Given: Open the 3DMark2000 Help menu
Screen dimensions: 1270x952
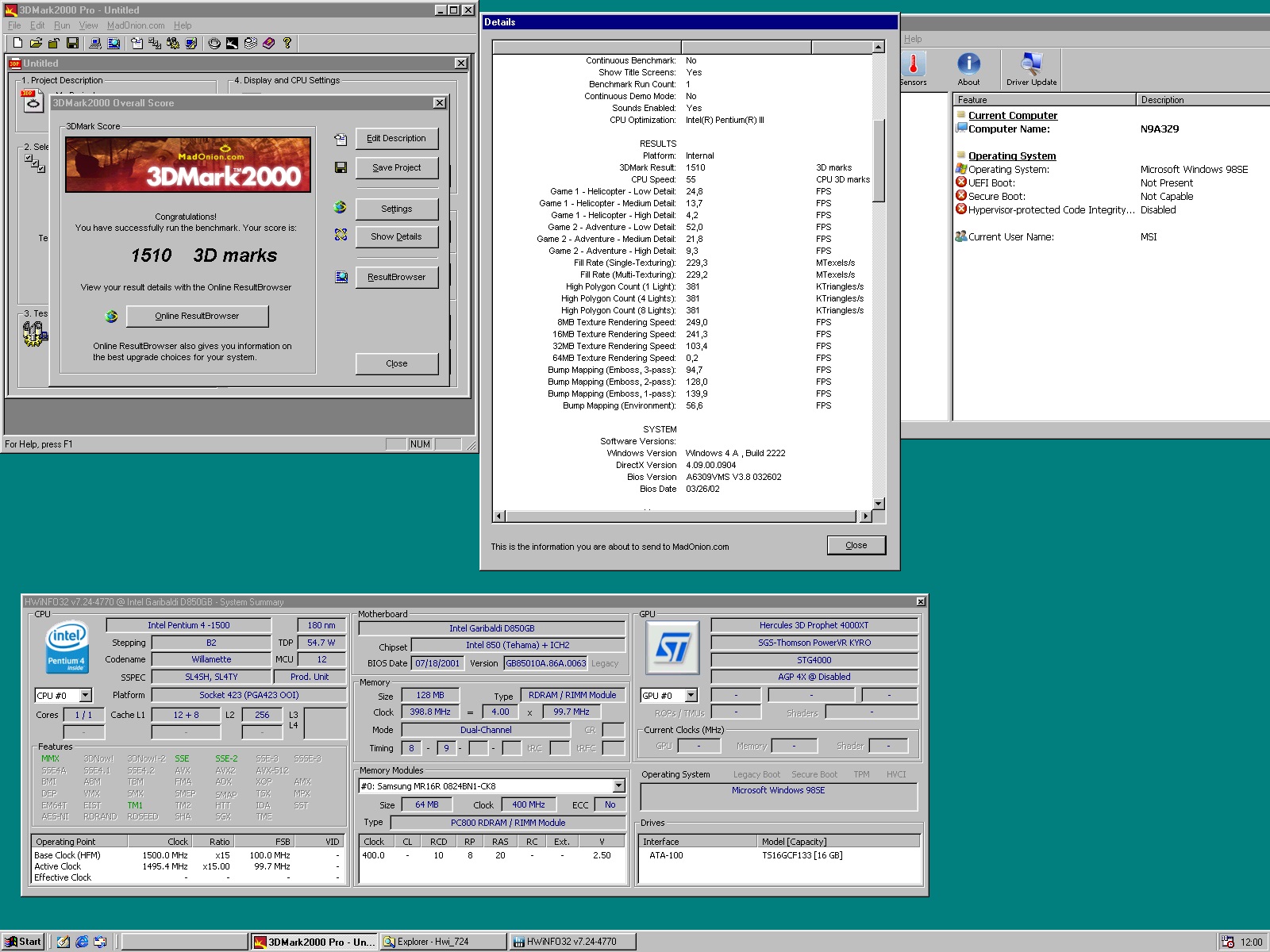Looking at the screenshot, I should (183, 25).
